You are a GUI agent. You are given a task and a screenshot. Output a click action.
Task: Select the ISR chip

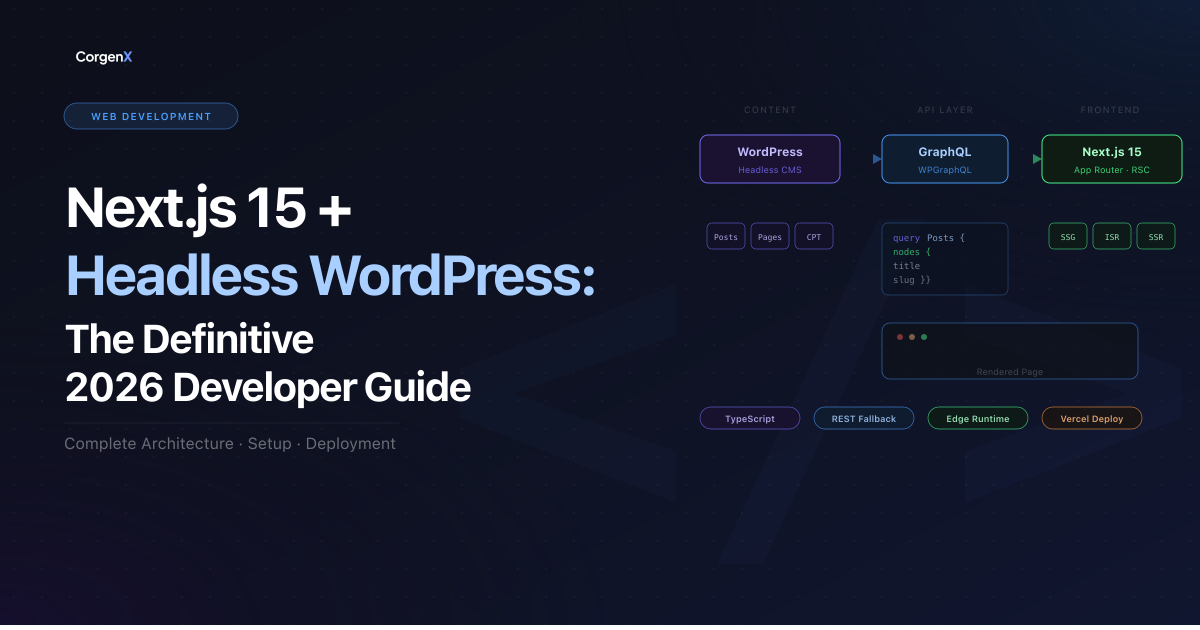[1112, 237]
